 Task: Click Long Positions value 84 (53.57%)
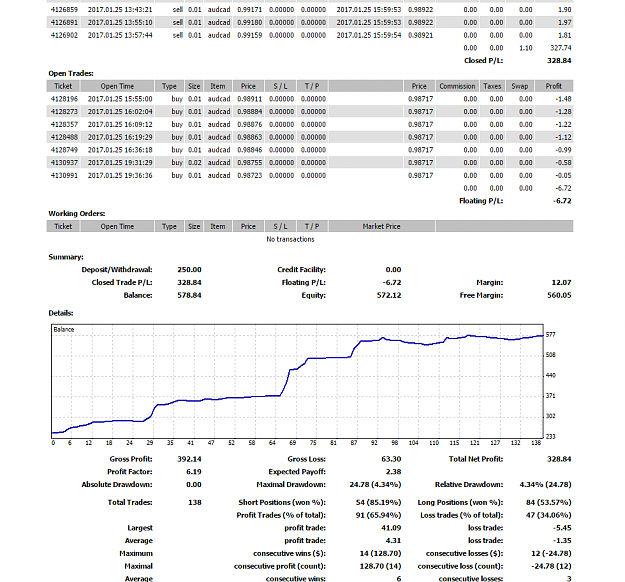tap(548, 503)
